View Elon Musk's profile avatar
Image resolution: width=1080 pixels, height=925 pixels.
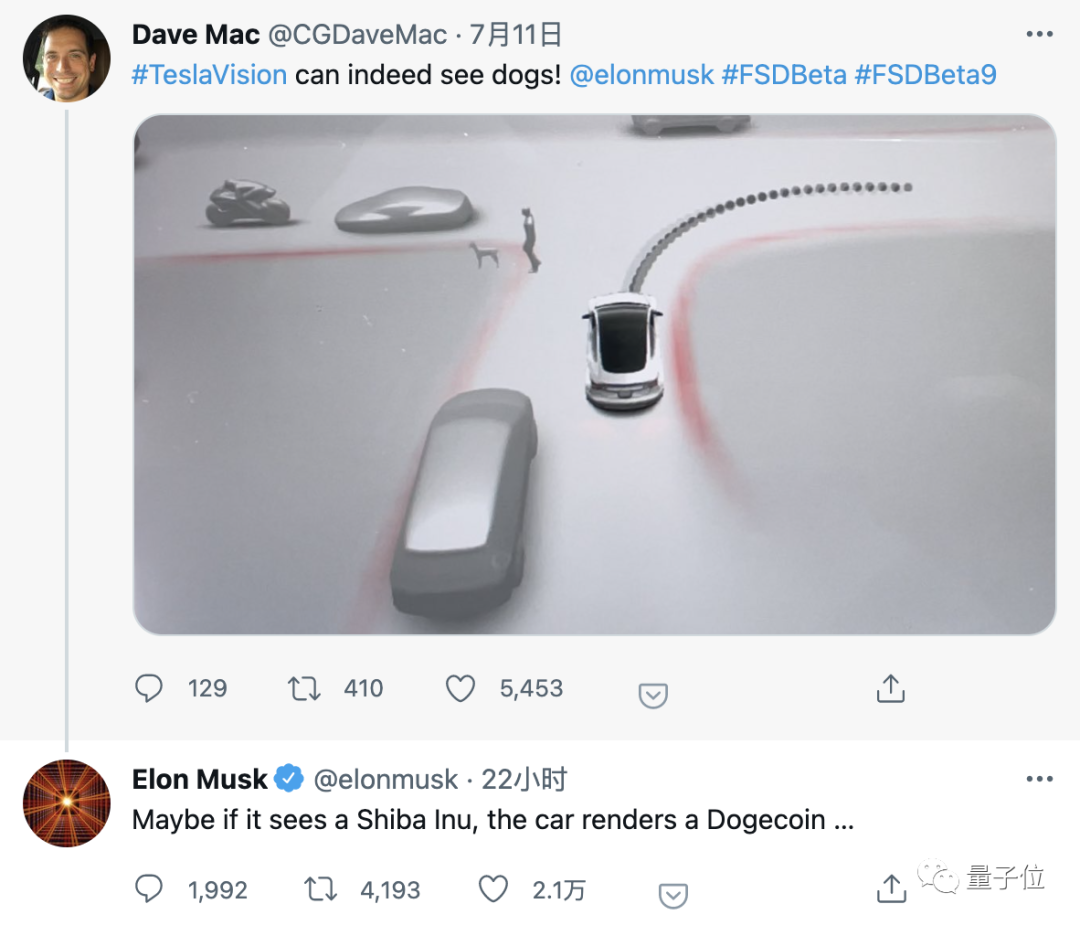coord(66,803)
